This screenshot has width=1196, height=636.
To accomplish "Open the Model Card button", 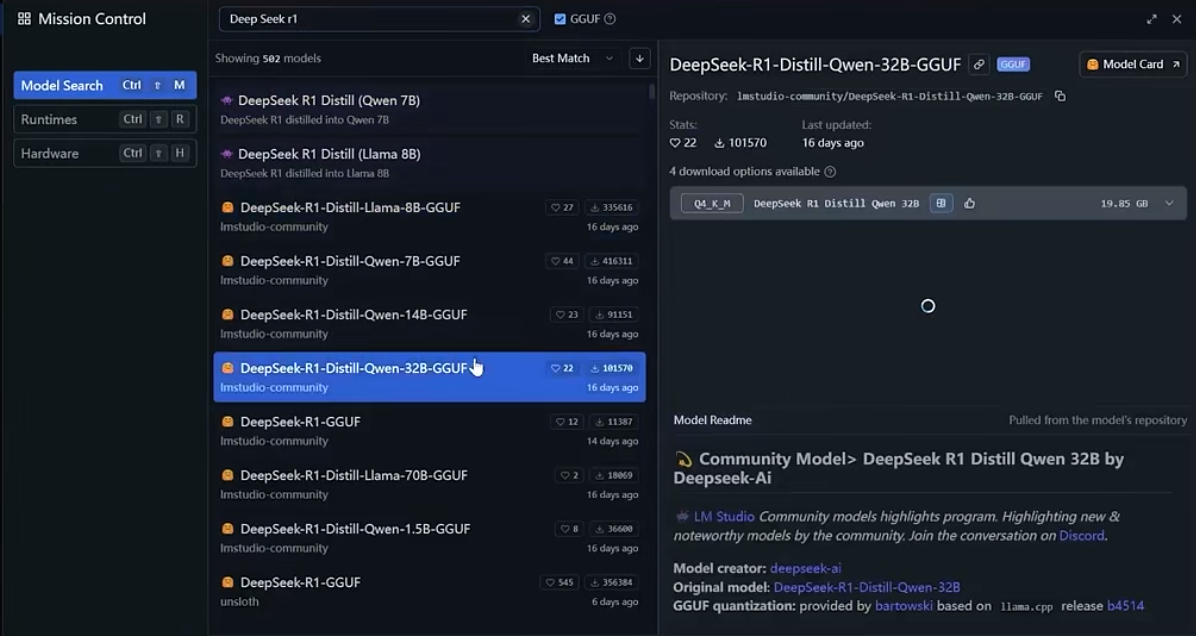I will [1133, 64].
